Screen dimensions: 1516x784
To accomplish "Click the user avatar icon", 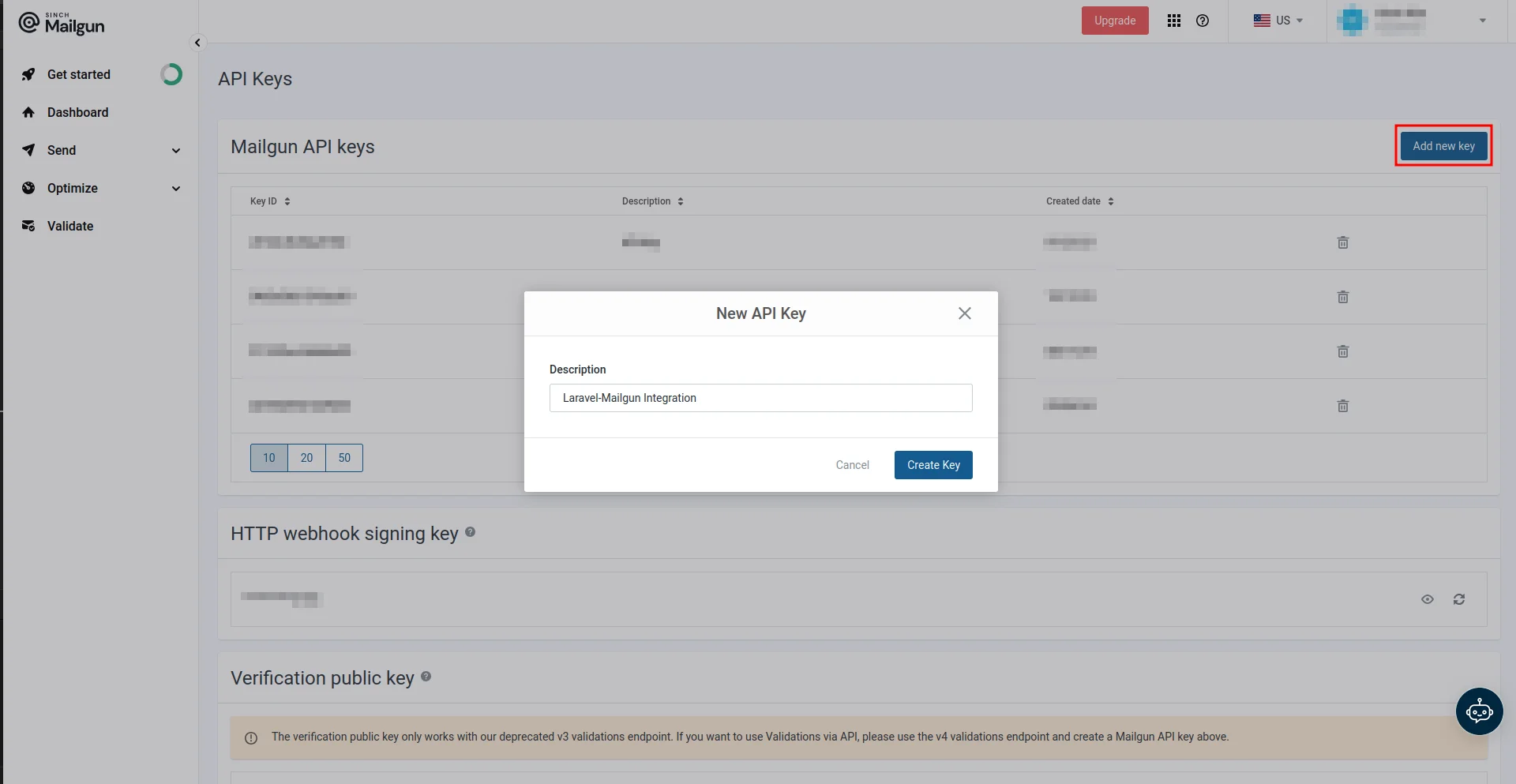I will click(x=1352, y=21).
